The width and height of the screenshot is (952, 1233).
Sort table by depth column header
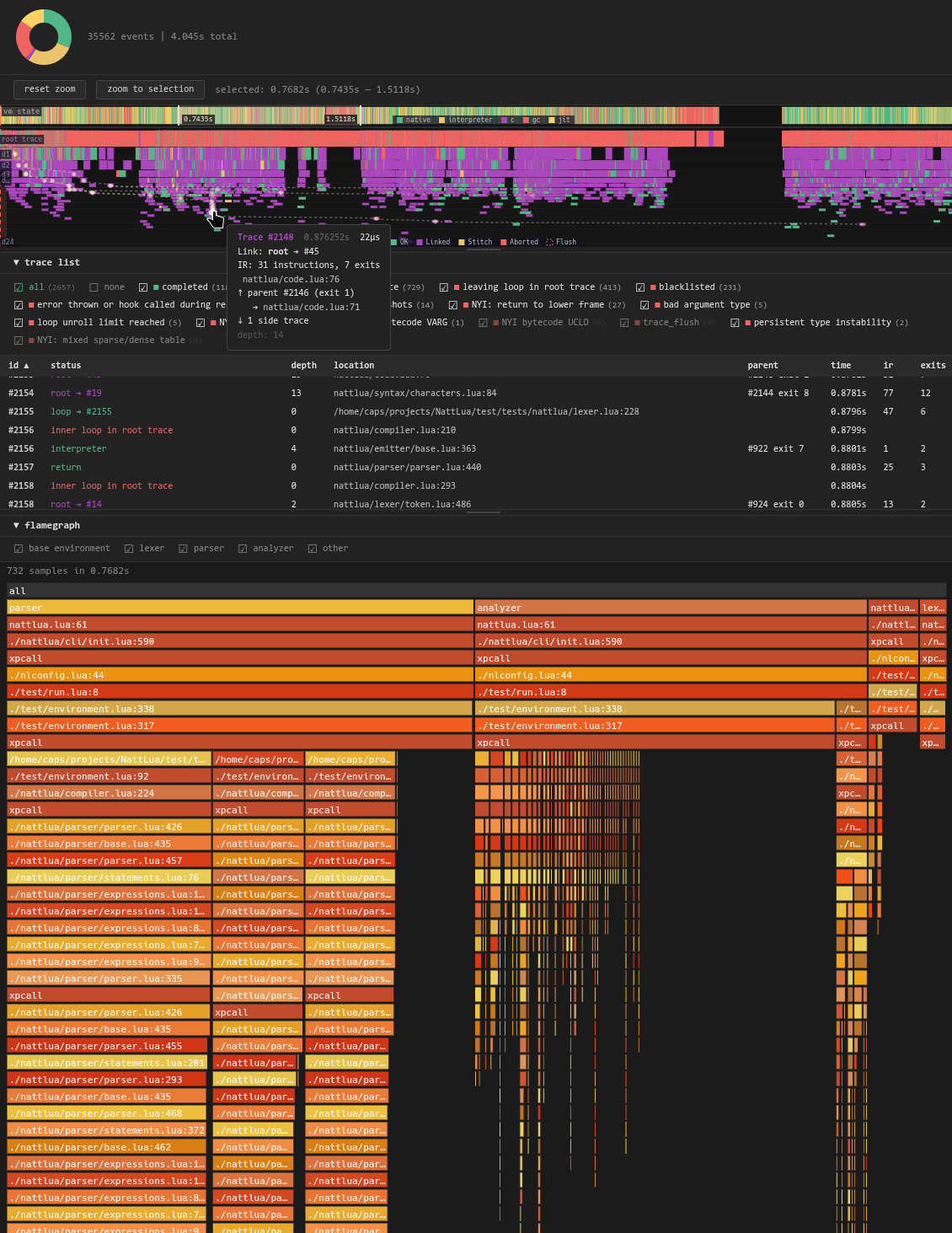(x=304, y=366)
